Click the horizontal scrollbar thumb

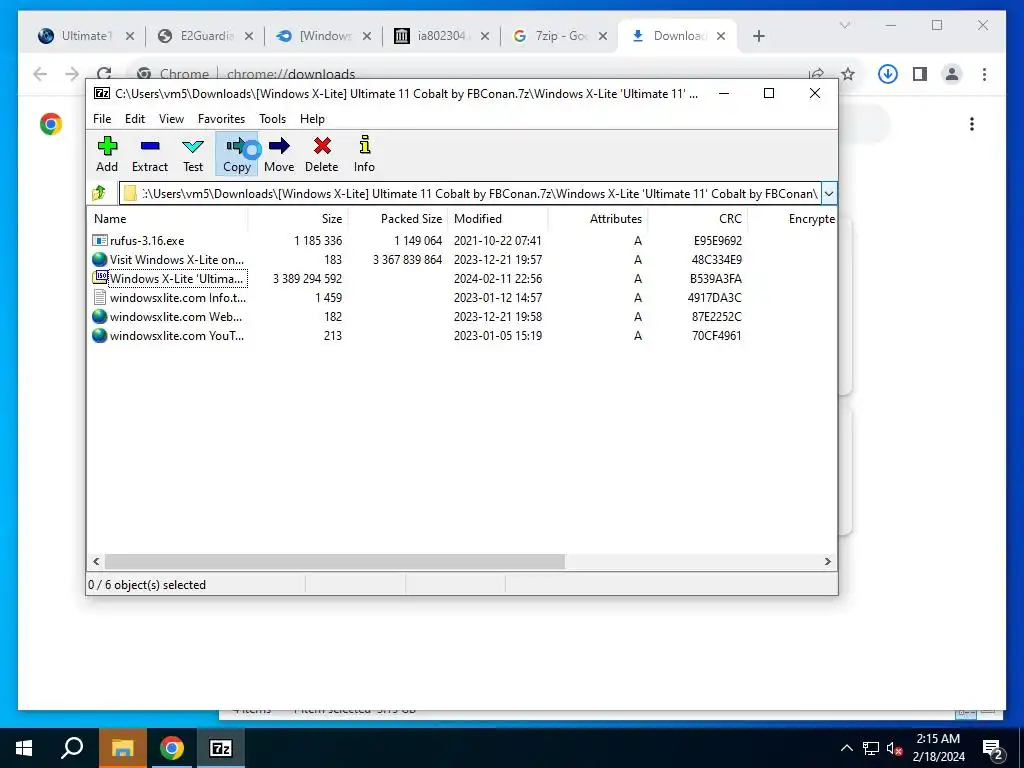point(335,562)
